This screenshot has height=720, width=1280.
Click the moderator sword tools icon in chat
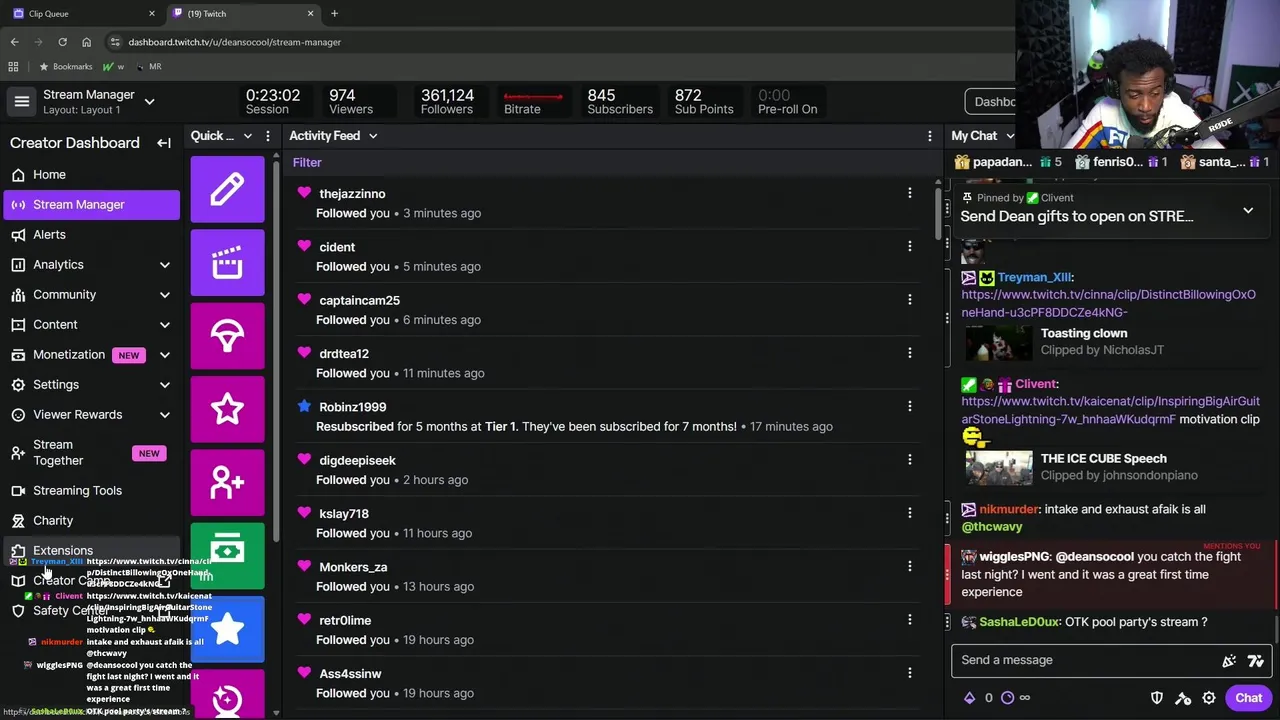(x=1183, y=698)
